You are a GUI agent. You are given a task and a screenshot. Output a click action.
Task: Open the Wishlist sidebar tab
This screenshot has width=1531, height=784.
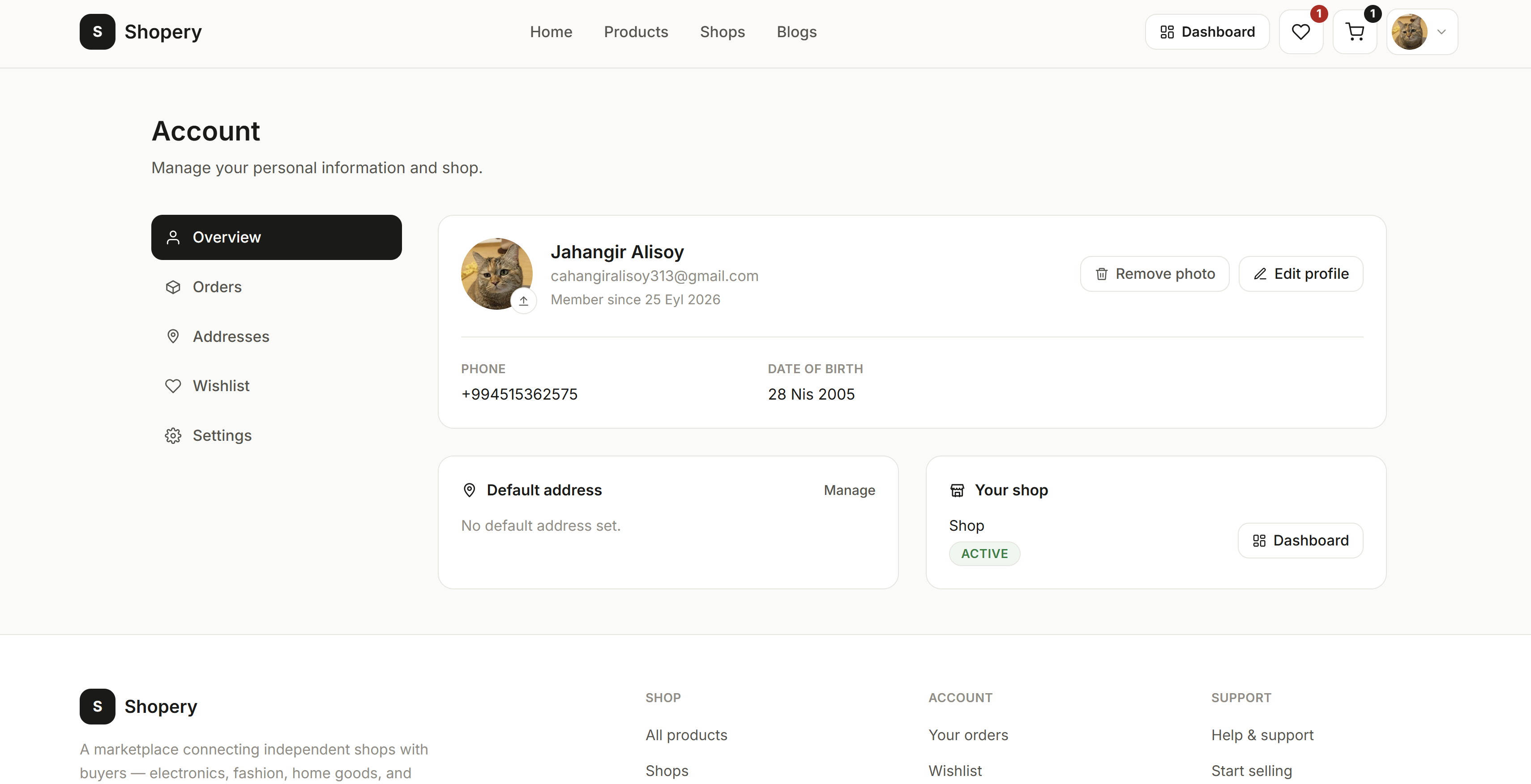[276, 386]
